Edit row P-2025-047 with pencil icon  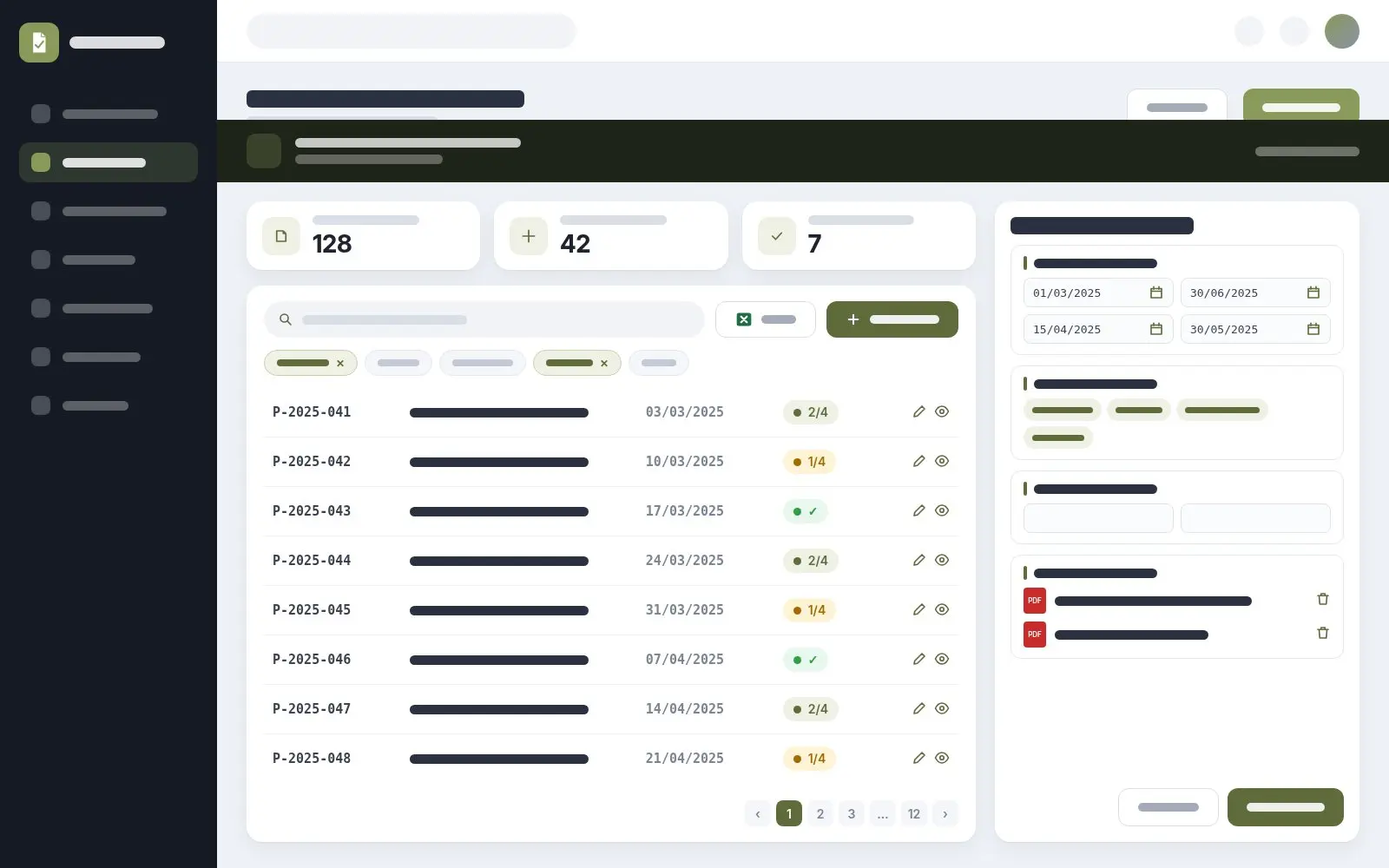click(x=918, y=708)
